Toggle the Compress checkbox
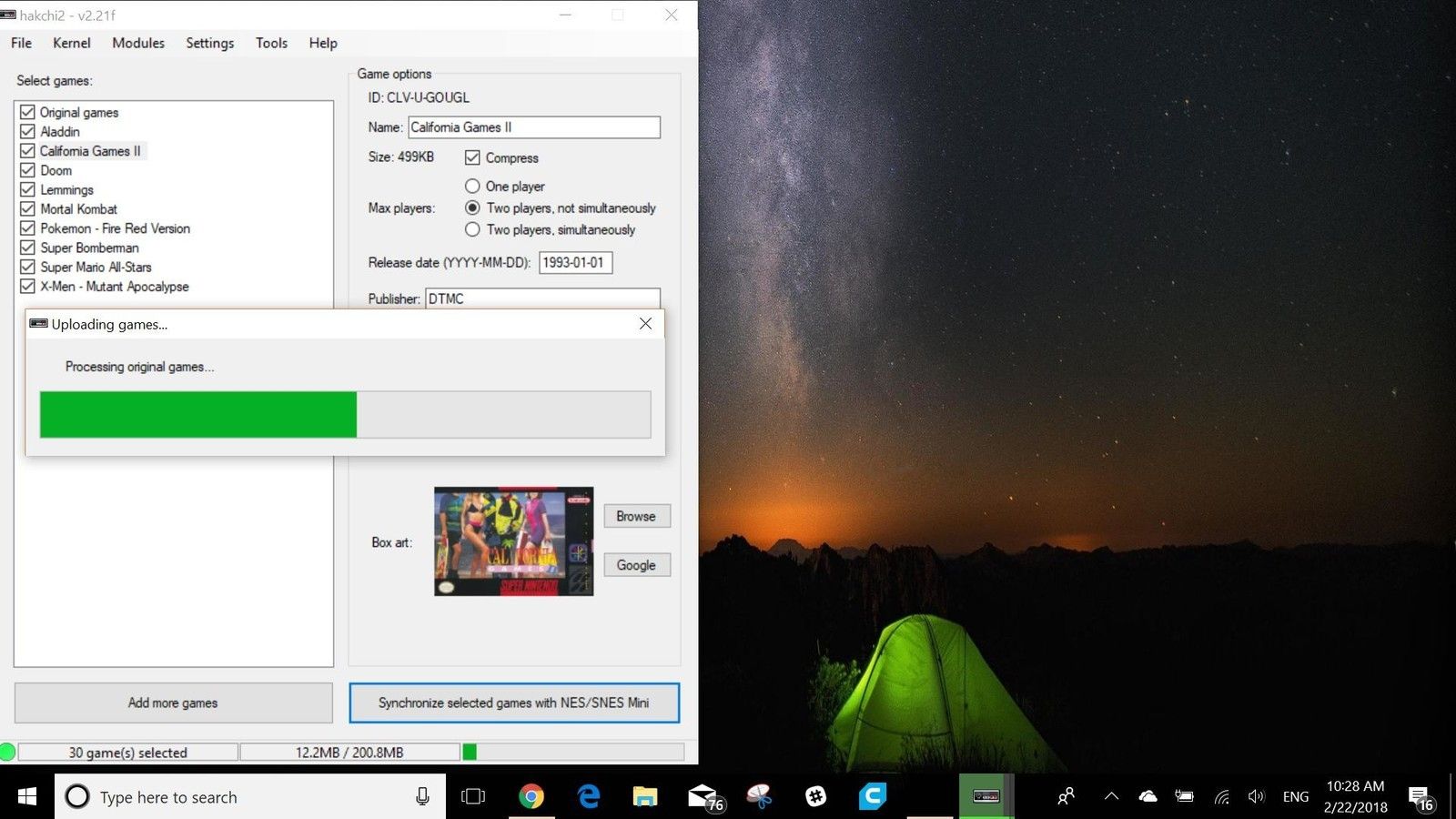The image size is (1456, 819). (472, 157)
